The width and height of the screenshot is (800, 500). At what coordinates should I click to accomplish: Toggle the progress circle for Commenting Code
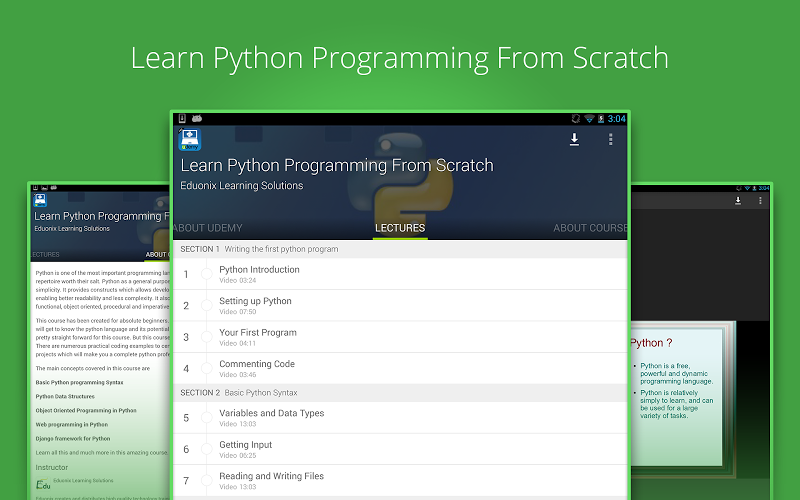[207, 368]
